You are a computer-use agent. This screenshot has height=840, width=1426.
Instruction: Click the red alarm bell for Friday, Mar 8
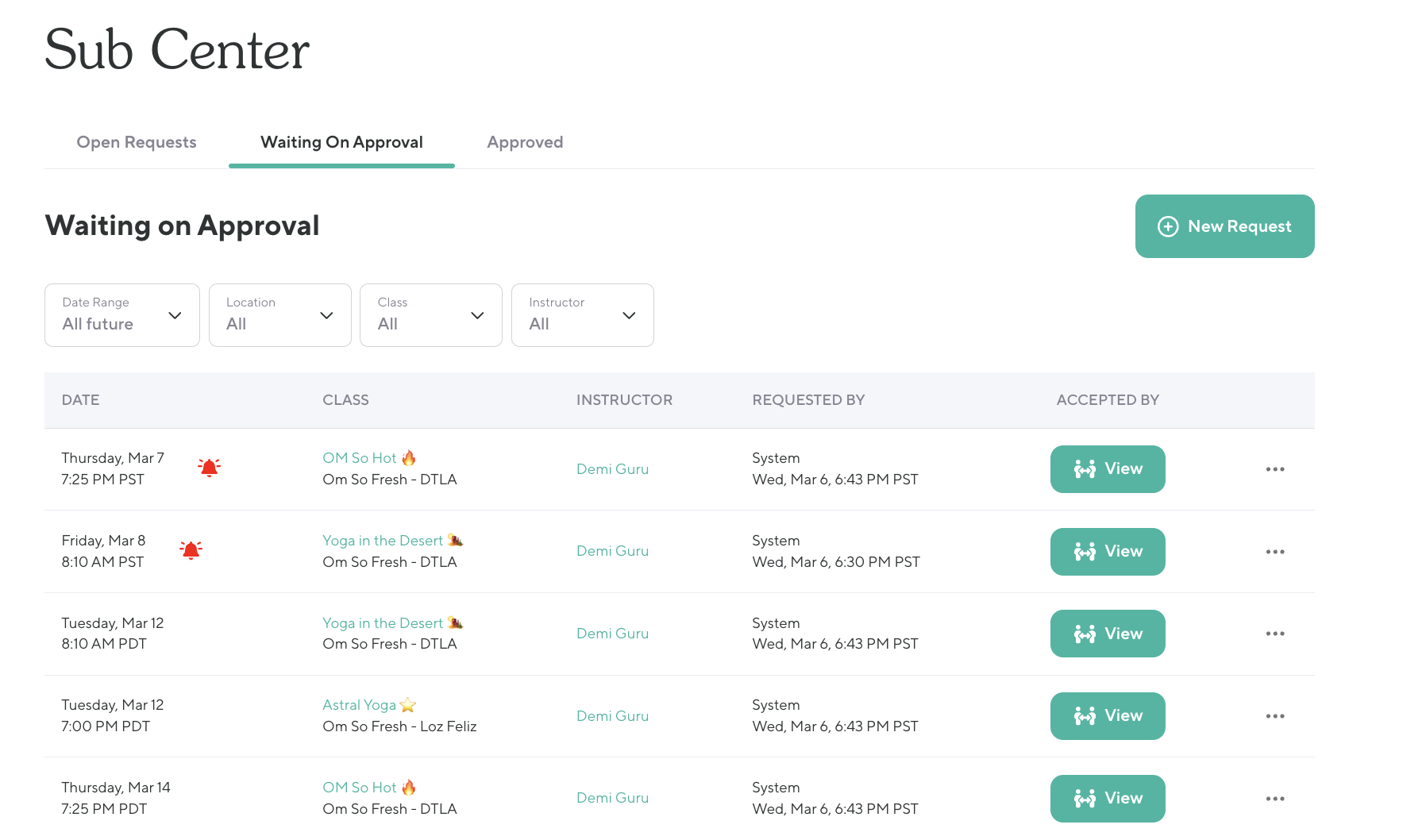[x=191, y=550]
